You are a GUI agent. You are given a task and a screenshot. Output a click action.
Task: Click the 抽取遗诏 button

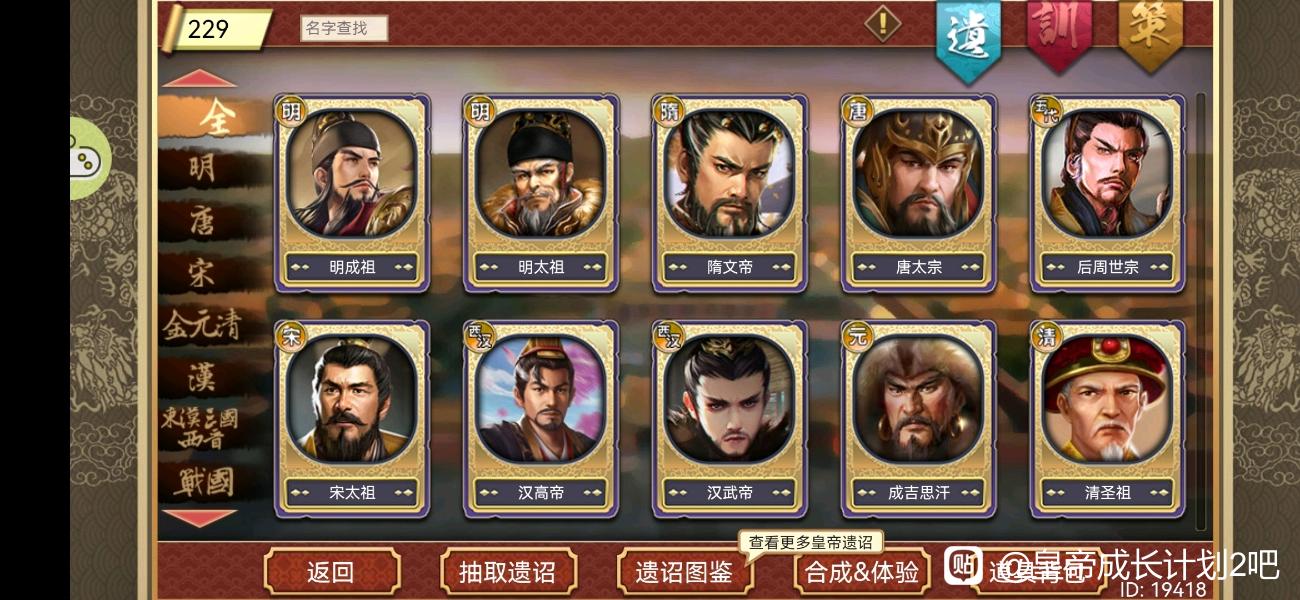508,572
